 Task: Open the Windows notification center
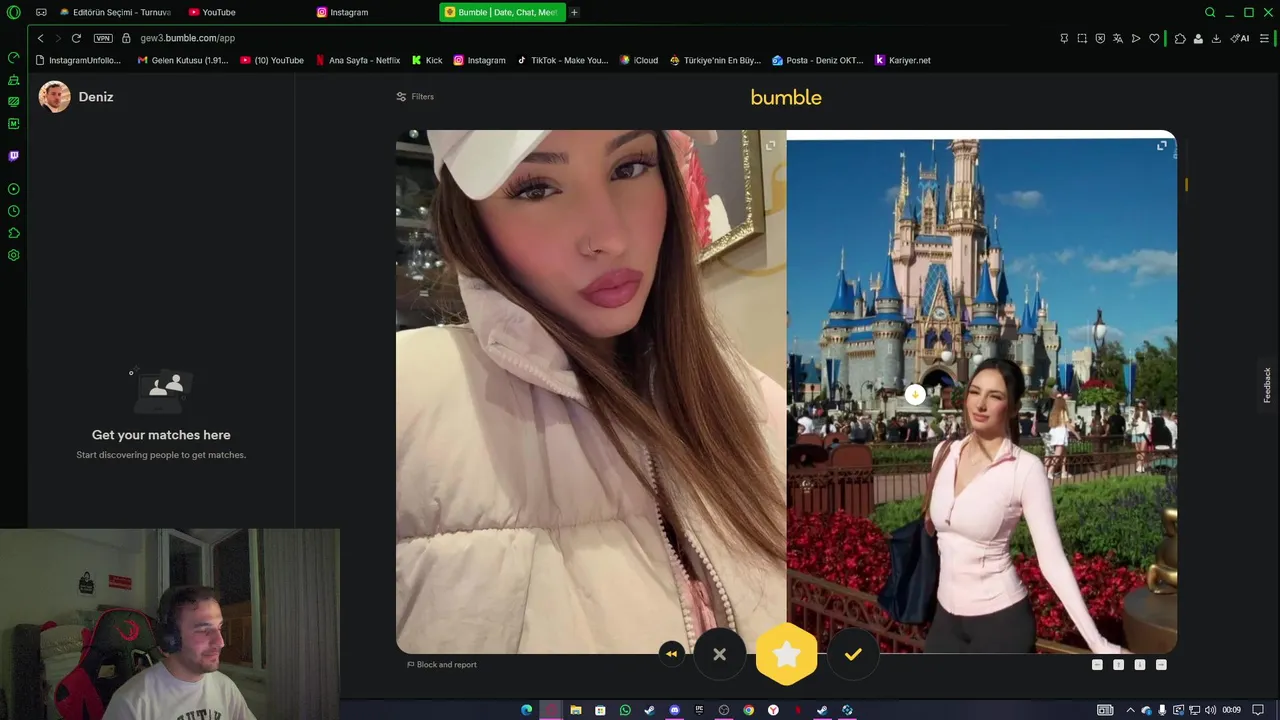(x=1258, y=710)
